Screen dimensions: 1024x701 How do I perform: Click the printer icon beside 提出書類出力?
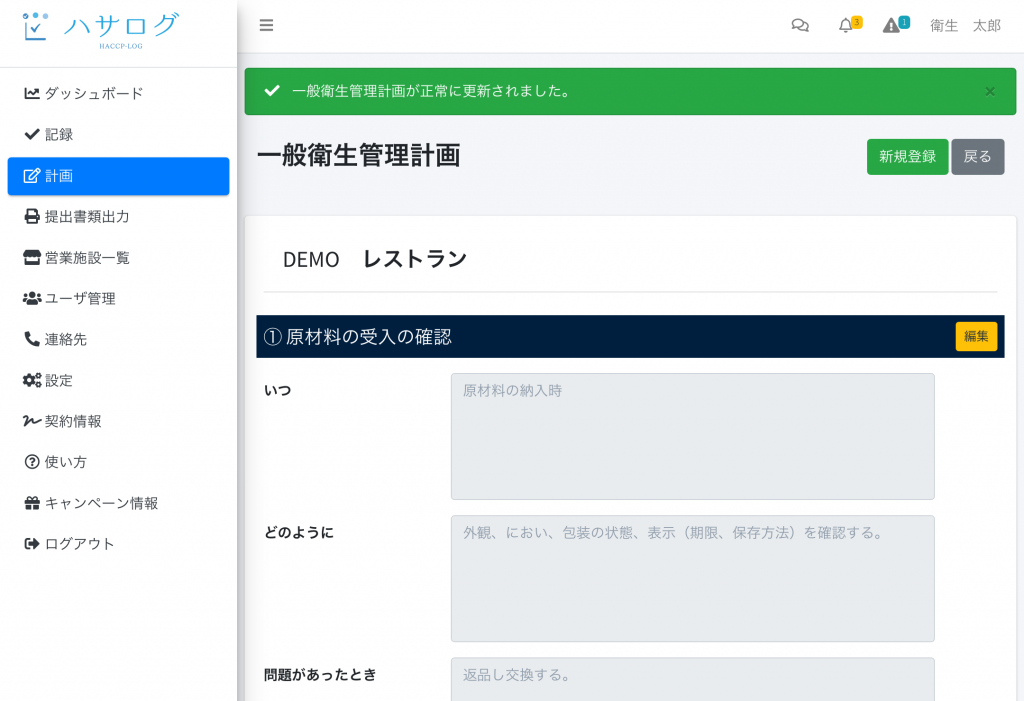point(31,216)
